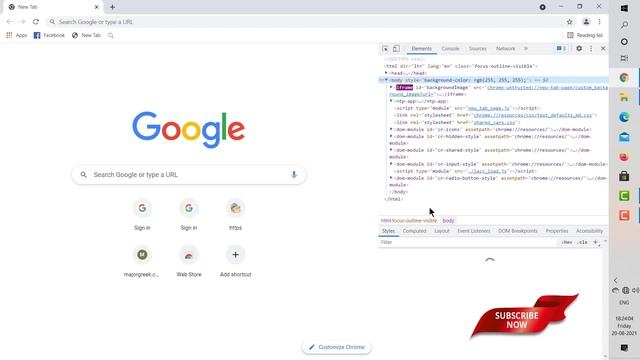640x360 pixels.
Task: Expand the iframe backgroundImage node
Action: pyautogui.click(x=391, y=87)
